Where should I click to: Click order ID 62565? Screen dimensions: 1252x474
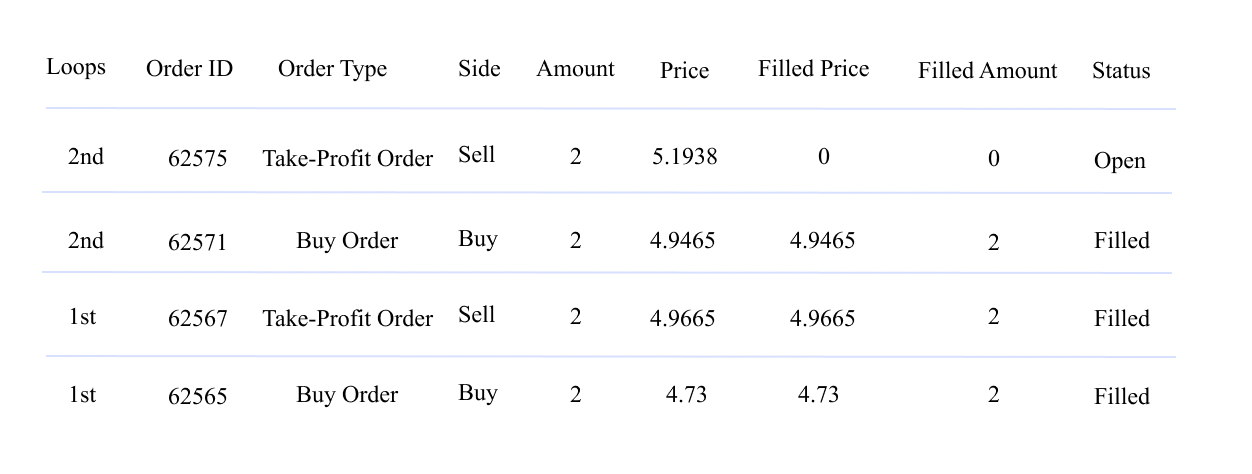pos(197,397)
